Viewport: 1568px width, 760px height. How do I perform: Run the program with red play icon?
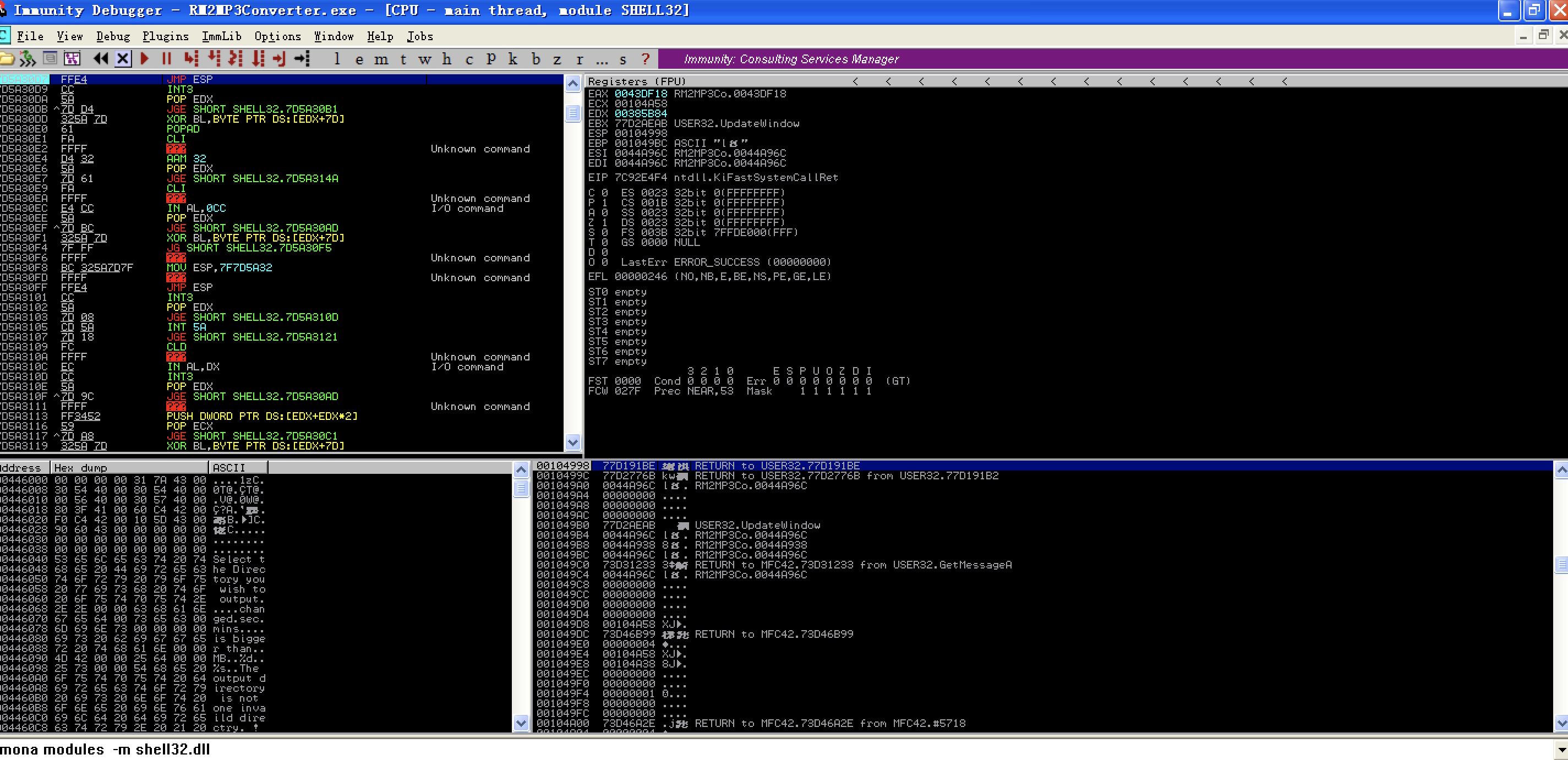click(145, 58)
